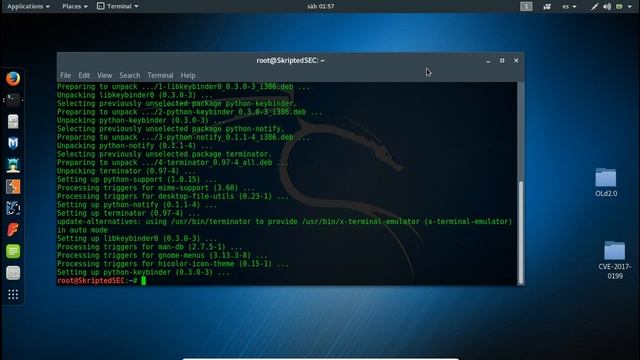Expand the system menu arrow
The height and width of the screenshot is (360, 640).
pos(630,6)
